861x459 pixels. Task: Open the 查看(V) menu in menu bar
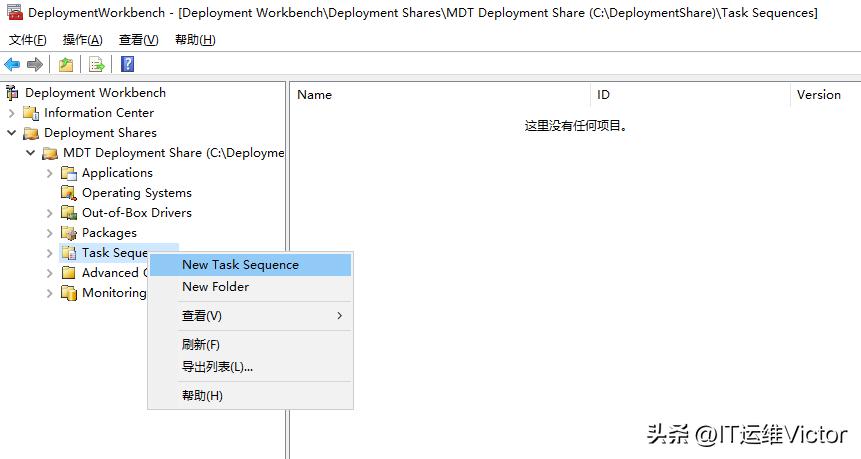138,40
